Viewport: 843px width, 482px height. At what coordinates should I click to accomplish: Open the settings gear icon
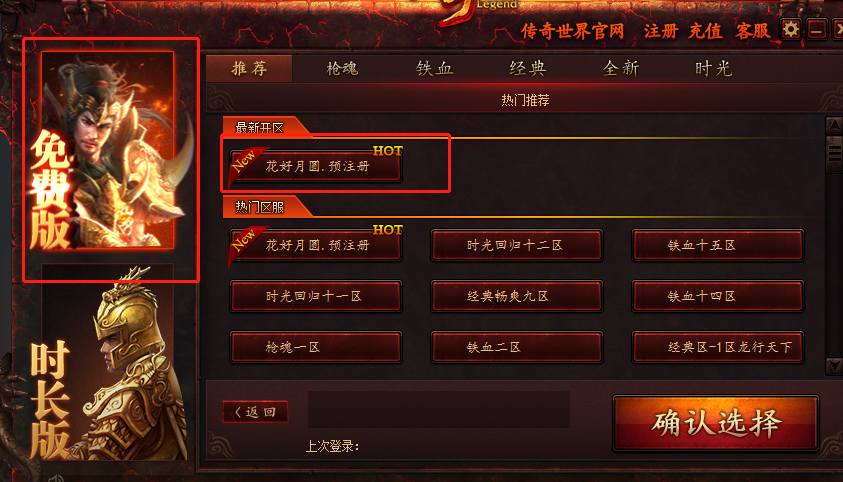pyautogui.click(x=790, y=30)
